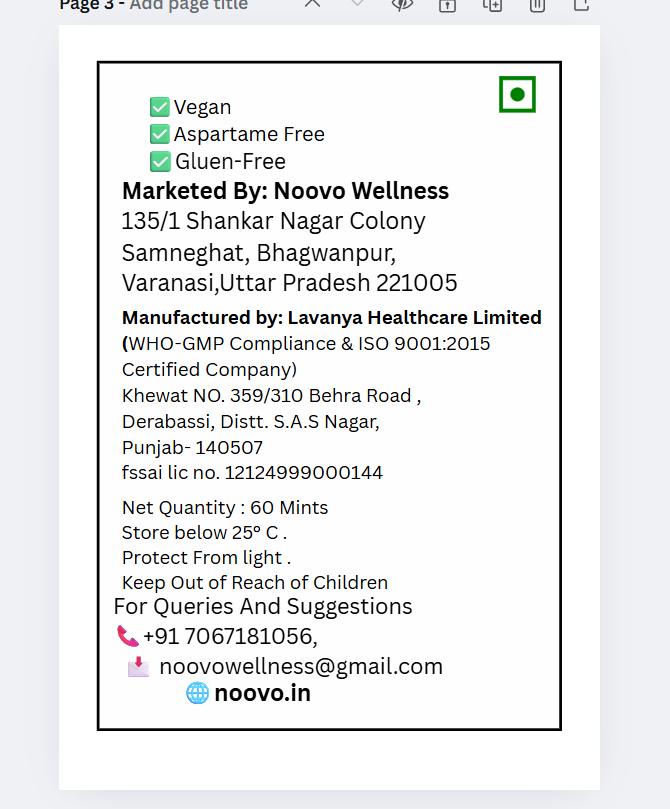The image size is (670, 809).
Task: Select the 'For Queries And Suggestions' text
Action: tap(263, 607)
